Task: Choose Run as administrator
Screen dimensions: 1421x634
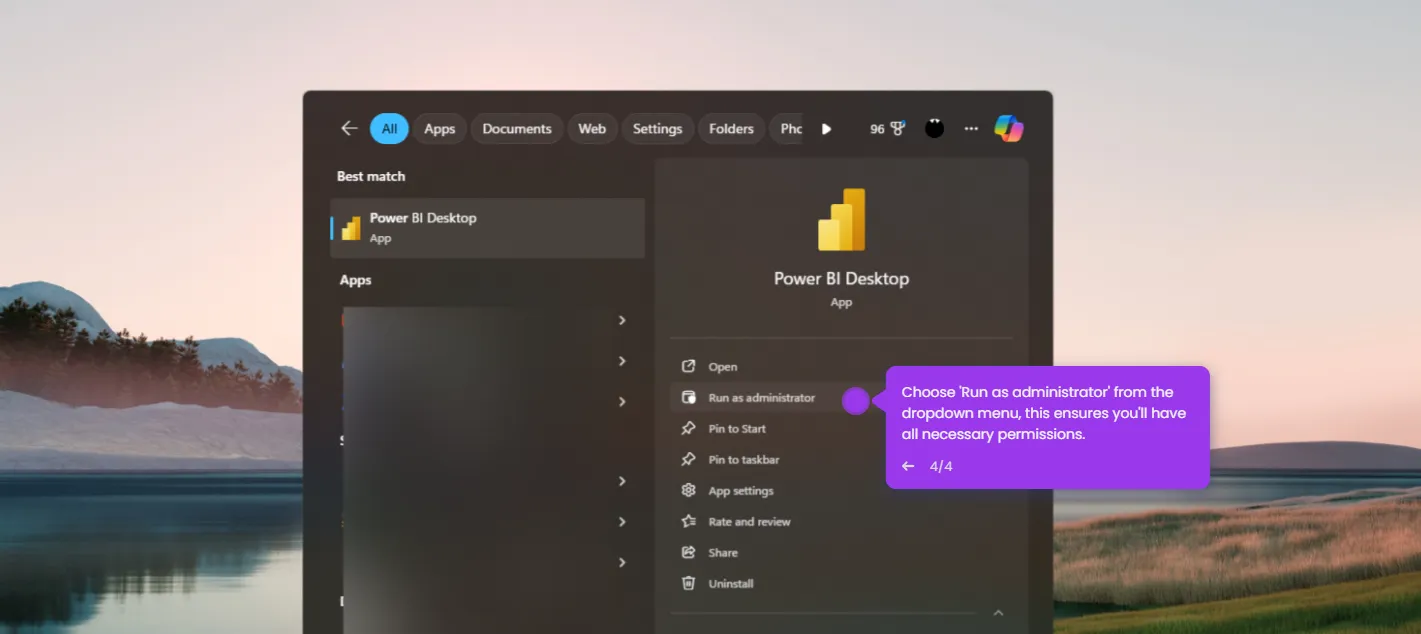Action: point(760,398)
